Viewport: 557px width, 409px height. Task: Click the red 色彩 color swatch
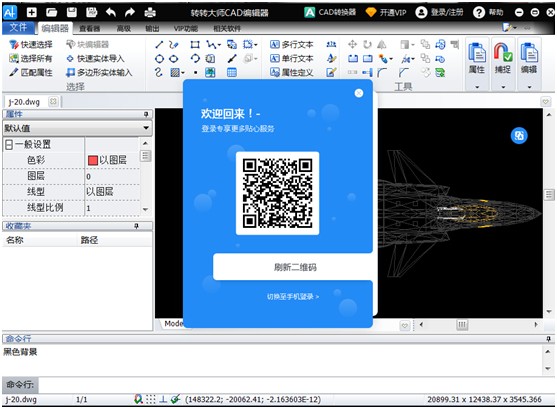point(93,160)
